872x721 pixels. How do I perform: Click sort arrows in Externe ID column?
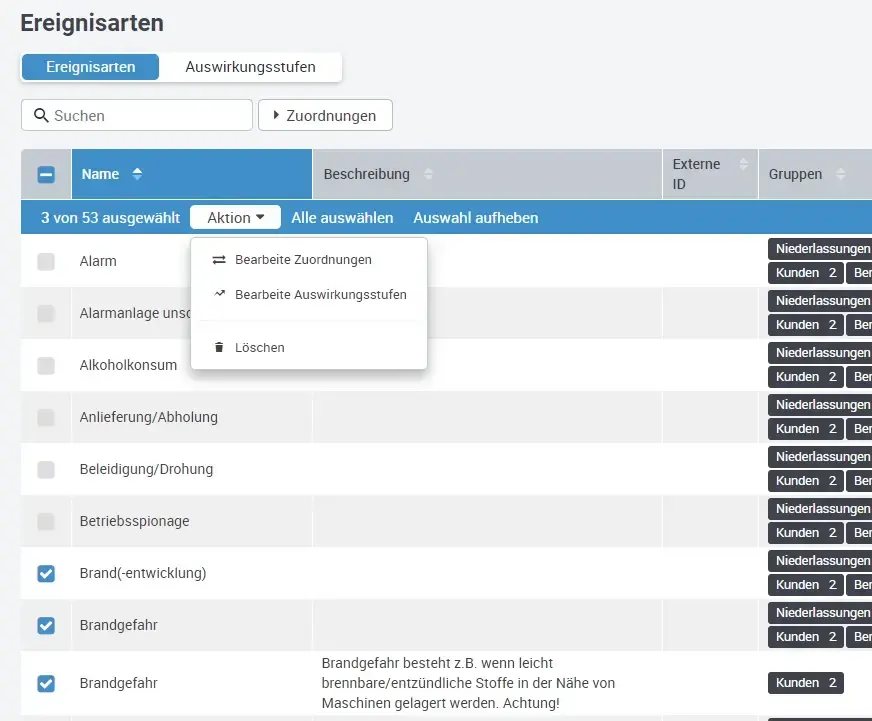click(743, 164)
